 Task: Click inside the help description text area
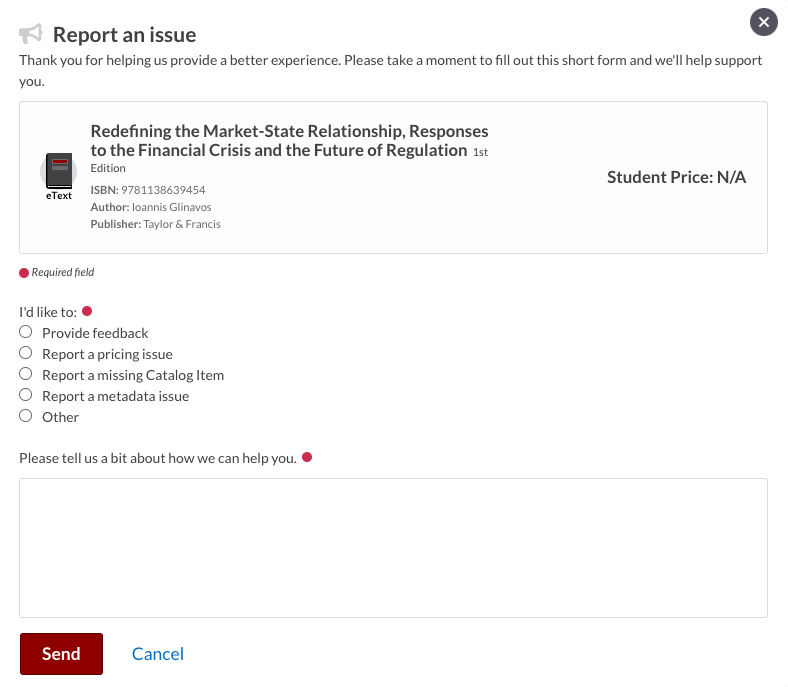pyautogui.click(x=393, y=548)
